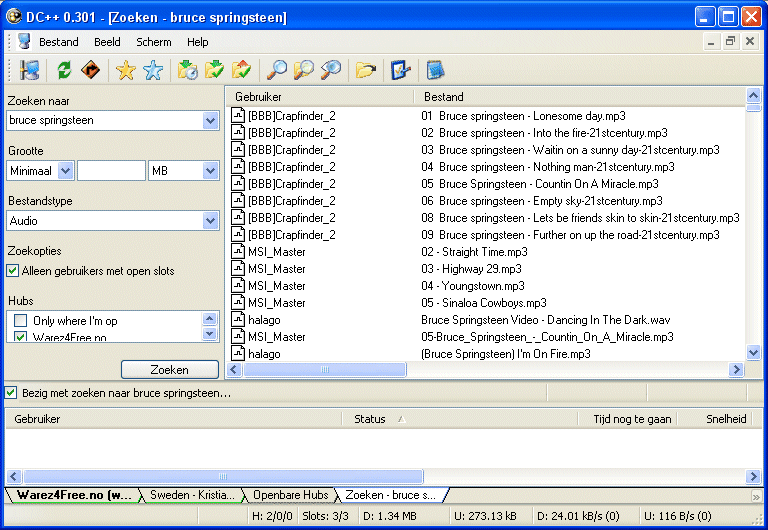Click results vertical scrollbar down arrow
Screen dimensions: 768x530
753,352
